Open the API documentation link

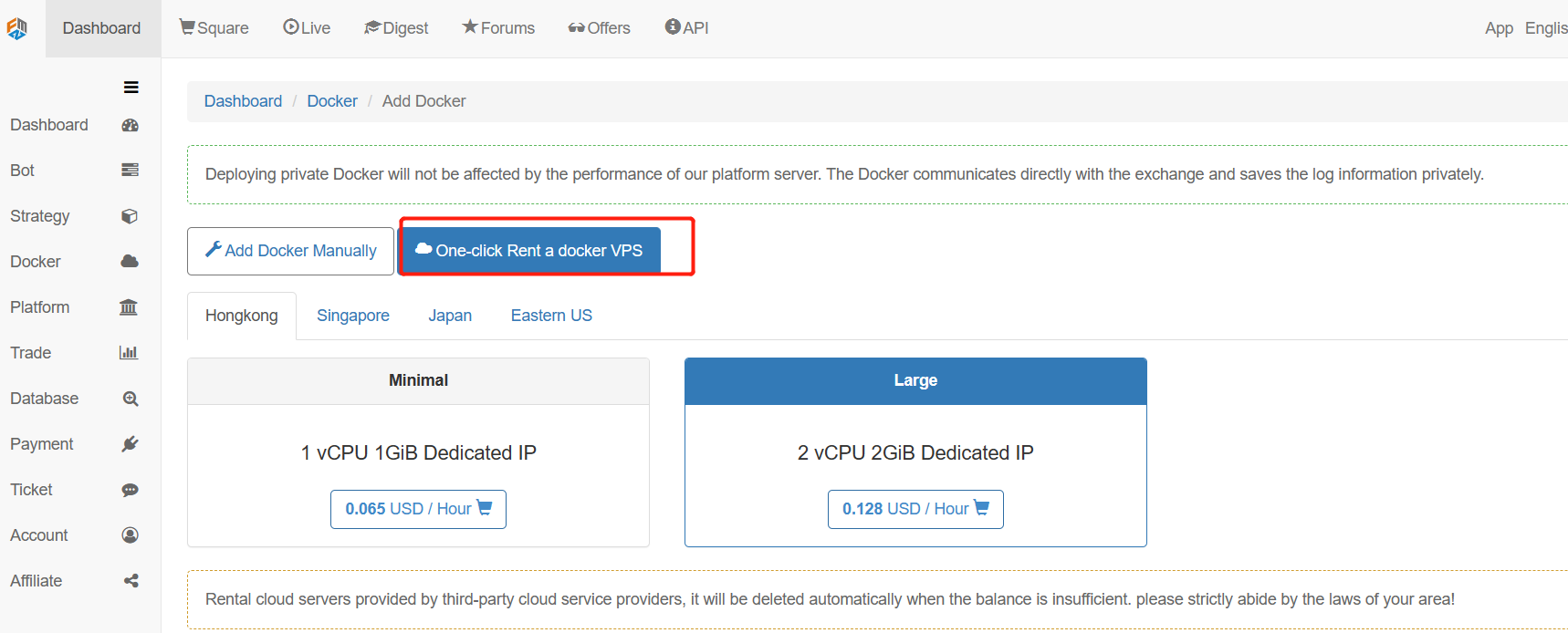[x=687, y=28]
